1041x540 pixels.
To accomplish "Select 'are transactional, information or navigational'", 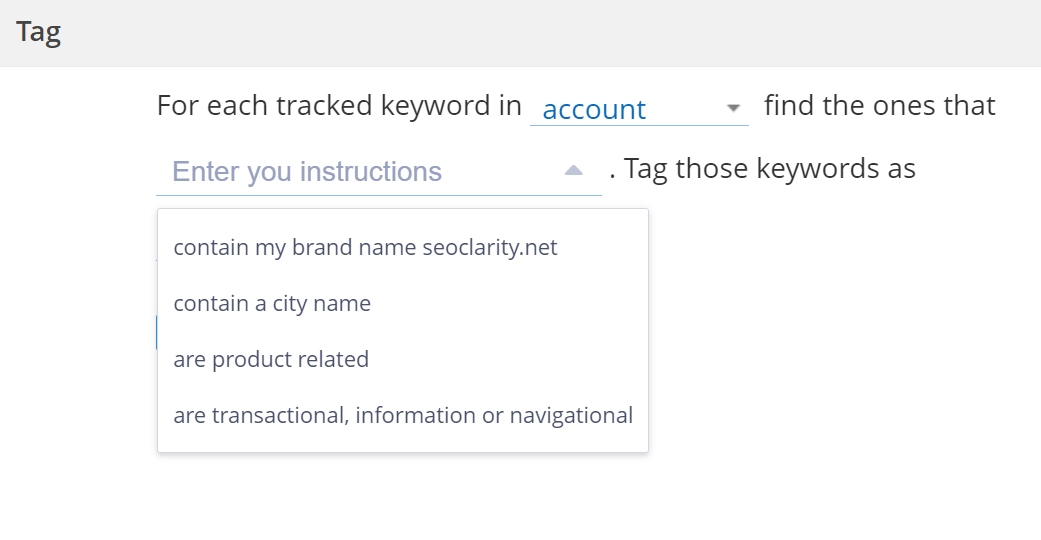I will click(403, 415).
